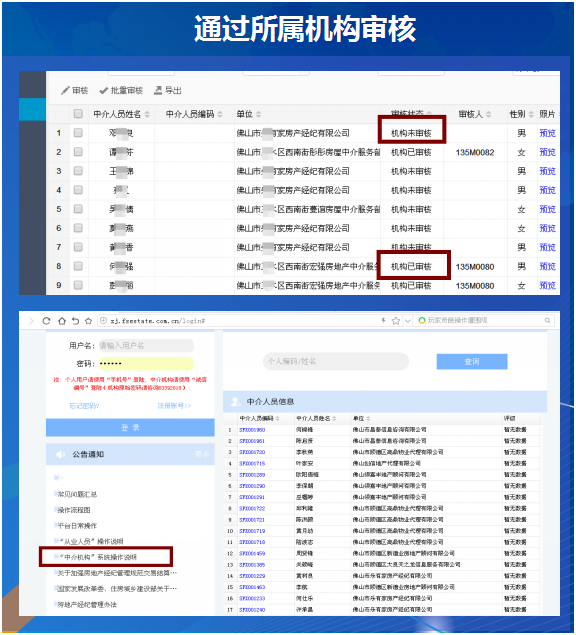
Task: Tick the checkbox for row 1
Action: pos(78,132)
